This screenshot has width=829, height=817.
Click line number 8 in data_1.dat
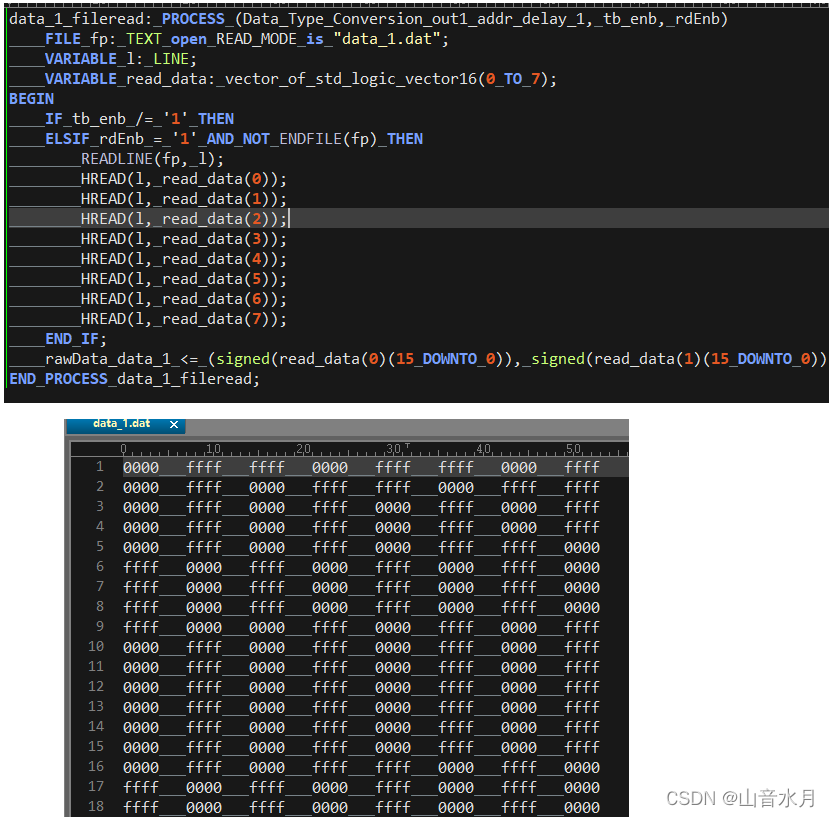point(99,607)
